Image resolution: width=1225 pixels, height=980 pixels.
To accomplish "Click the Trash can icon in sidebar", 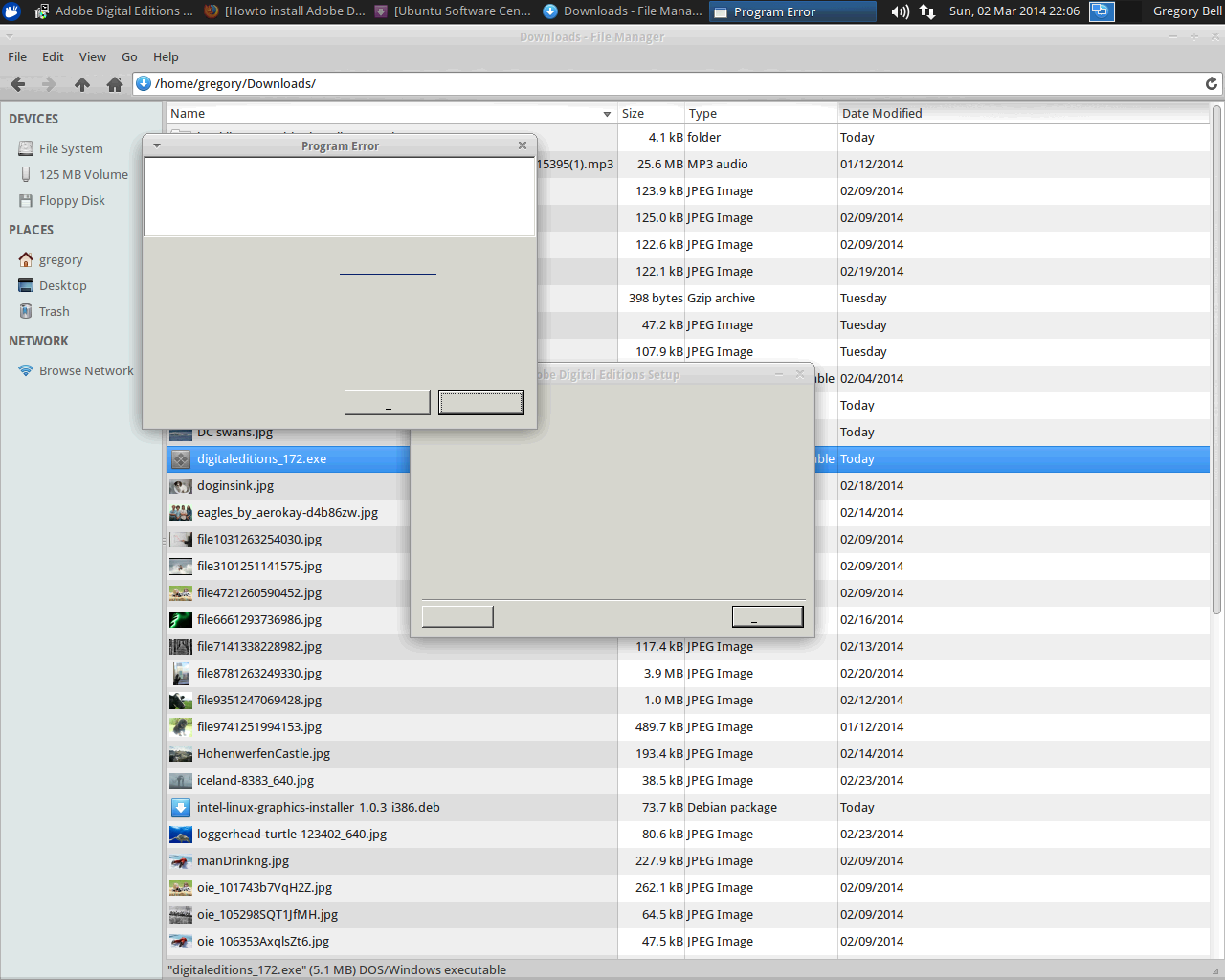I will click(26, 312).
